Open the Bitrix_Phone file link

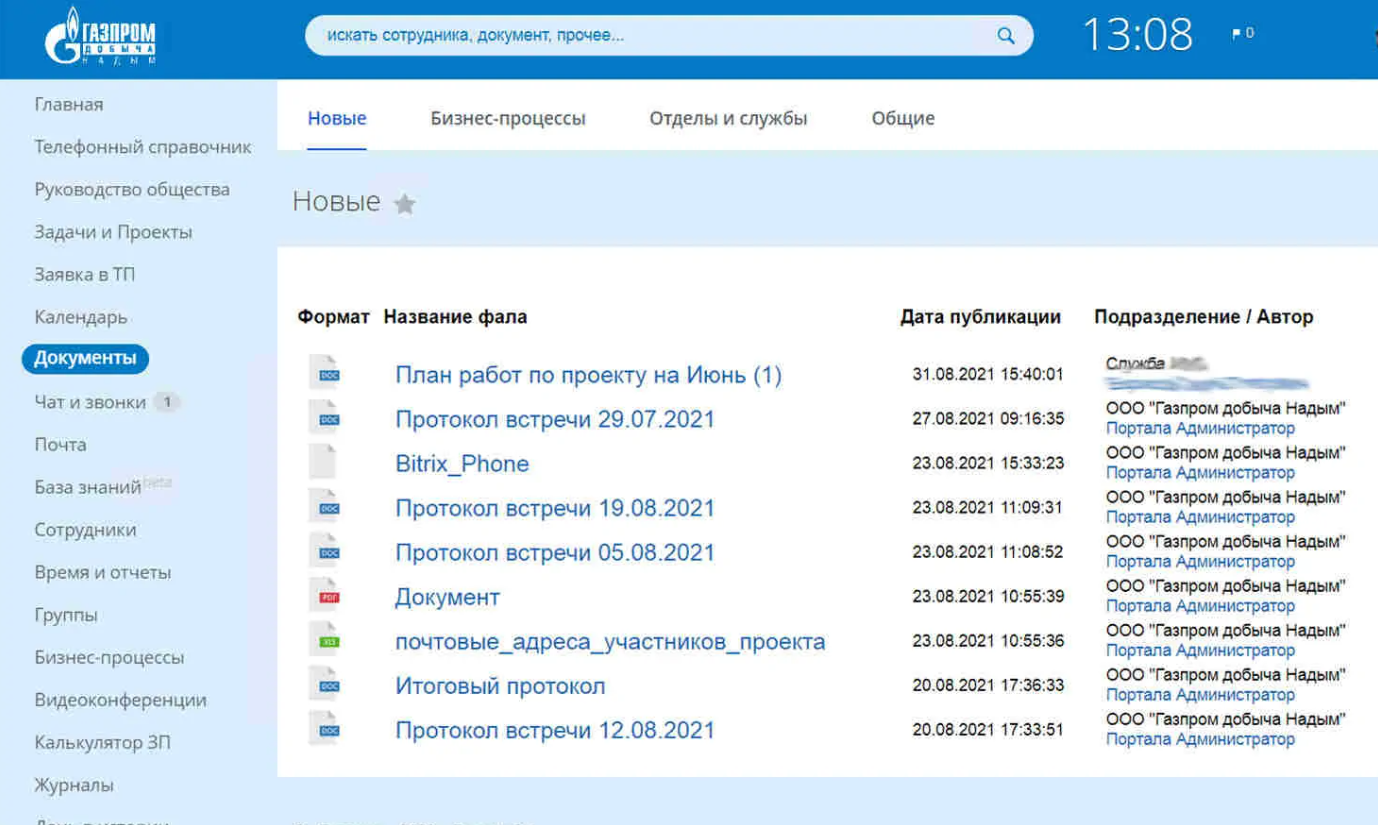(462, 464)
